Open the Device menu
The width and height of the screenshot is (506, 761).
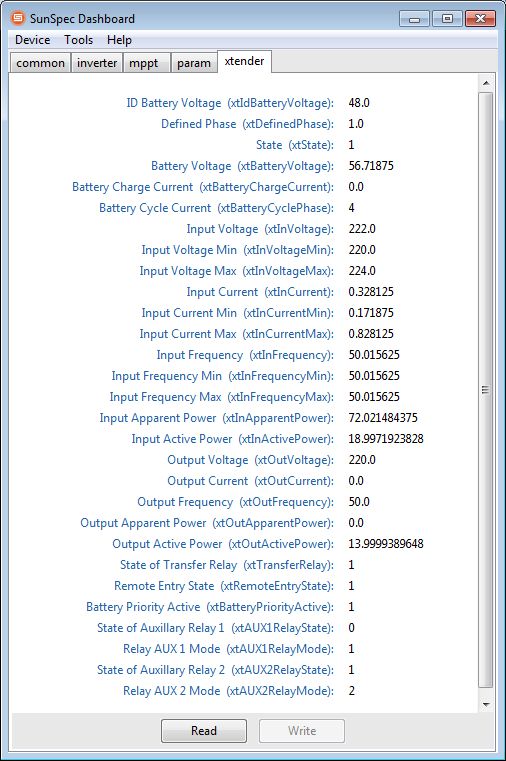click(33, 40)
